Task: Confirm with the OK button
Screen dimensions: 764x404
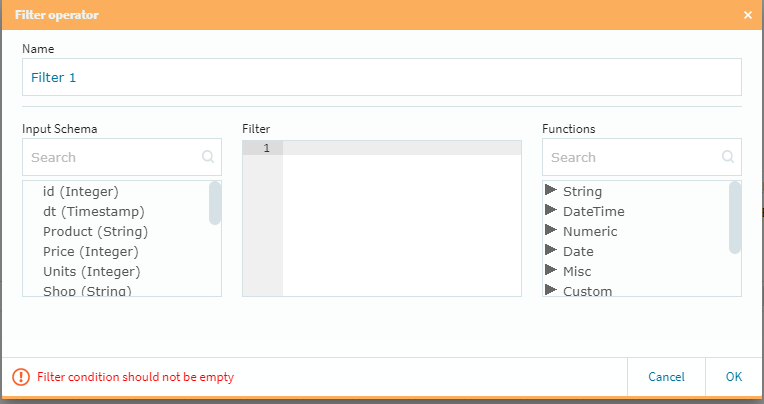Action: pyautogui.click(x=734, y=377)
